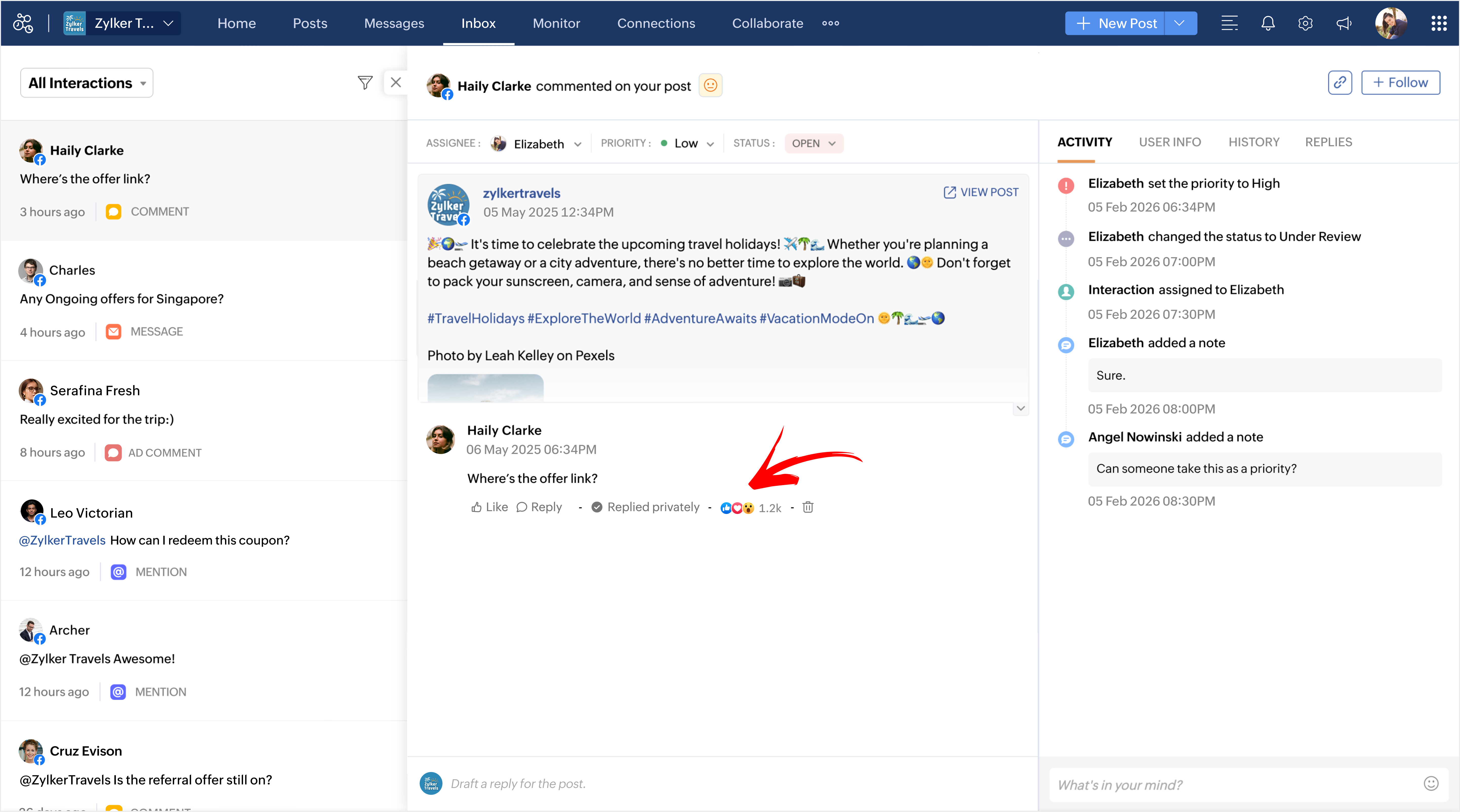
Task: Expand the New Post arrow menu
Action: pyautogui.click(x=1180, y=23)
